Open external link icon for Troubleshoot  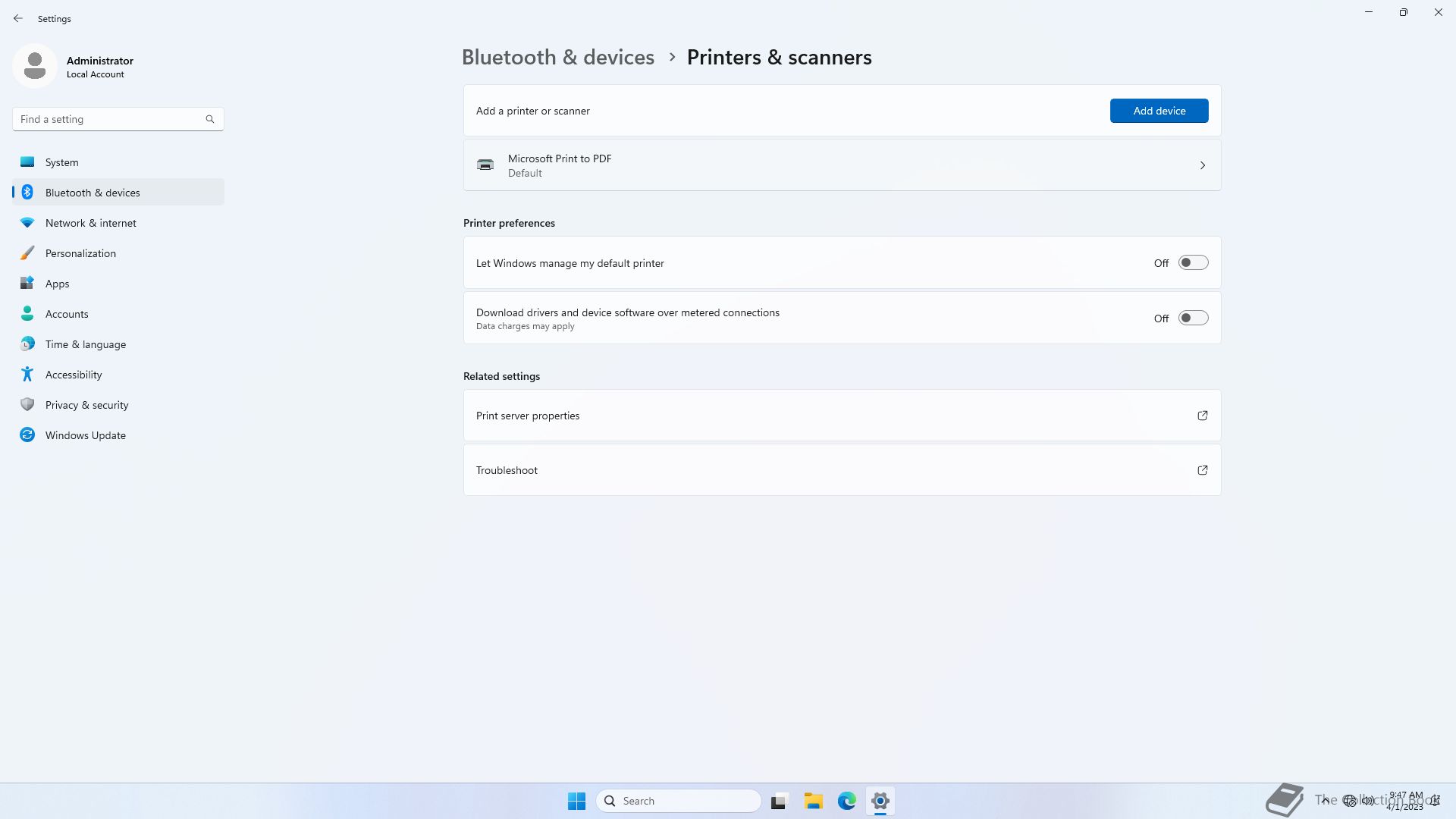tap(1203, 470)
